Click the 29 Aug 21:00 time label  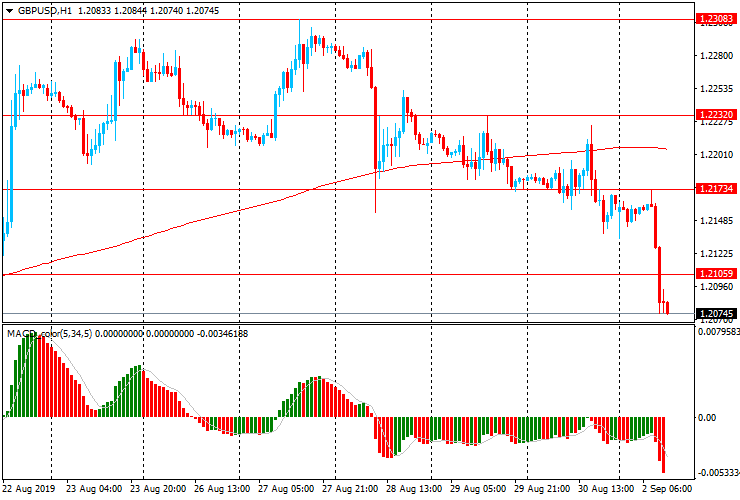pyautogui.click(x=542, y=489)
